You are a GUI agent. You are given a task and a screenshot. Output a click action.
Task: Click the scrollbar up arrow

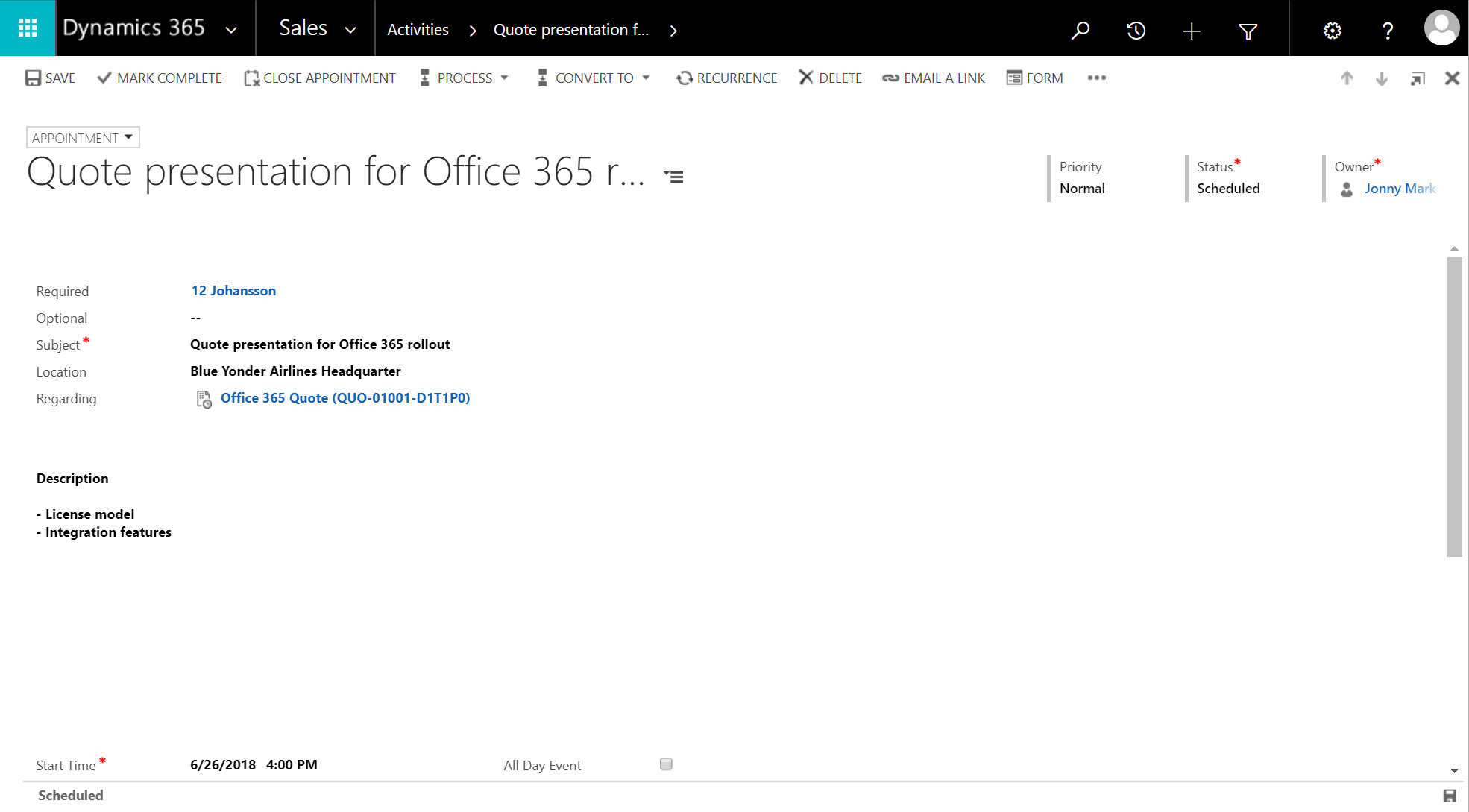1454,248
